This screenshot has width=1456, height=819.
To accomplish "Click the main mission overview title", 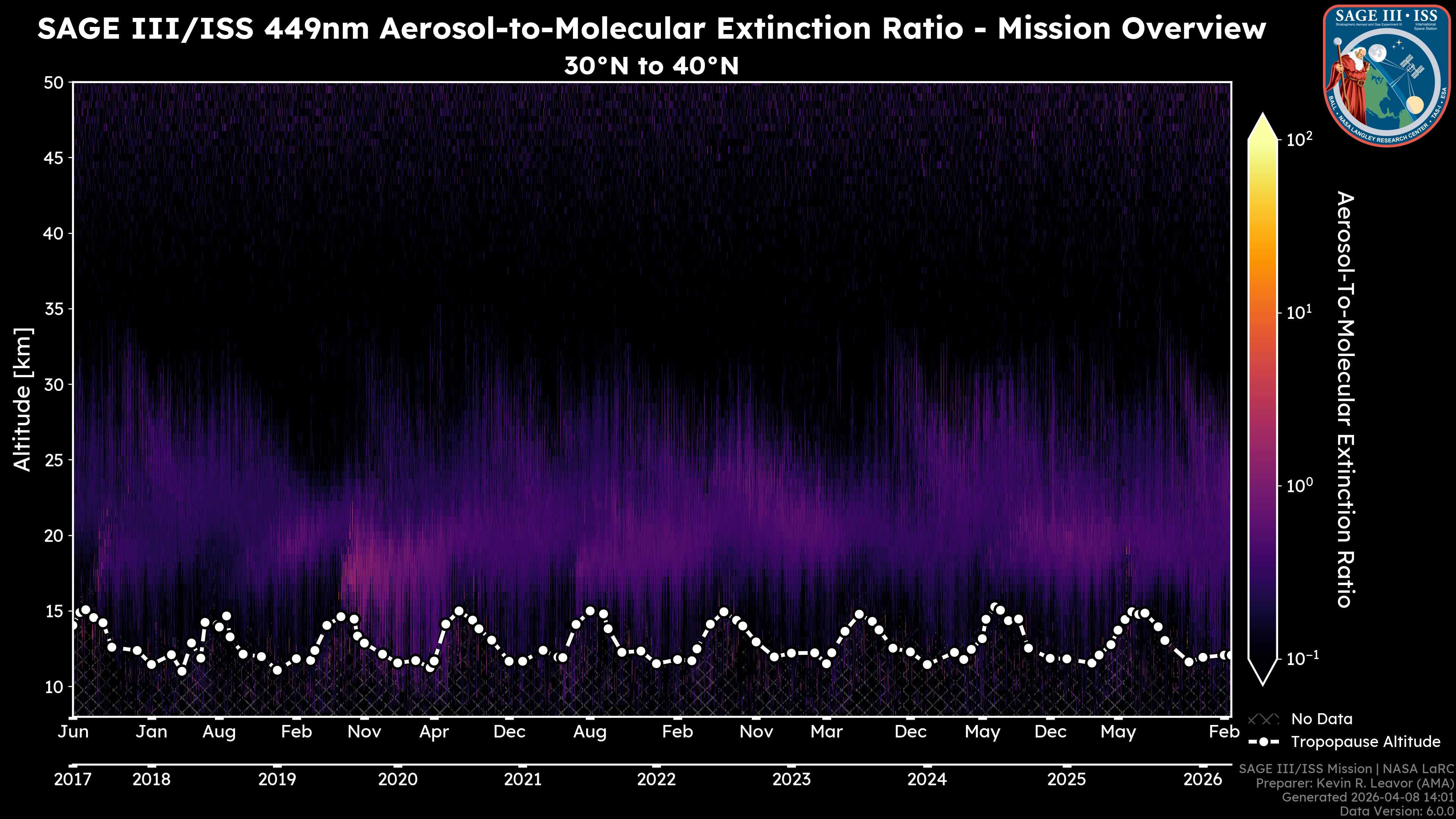I will 651,28.
